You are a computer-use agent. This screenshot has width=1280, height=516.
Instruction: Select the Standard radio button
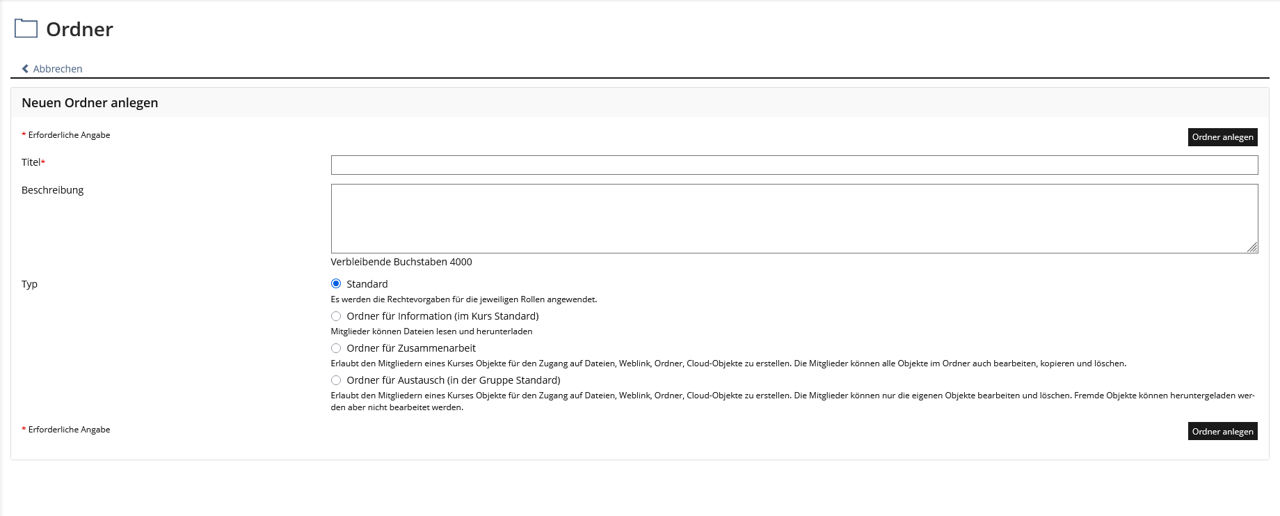336,284
